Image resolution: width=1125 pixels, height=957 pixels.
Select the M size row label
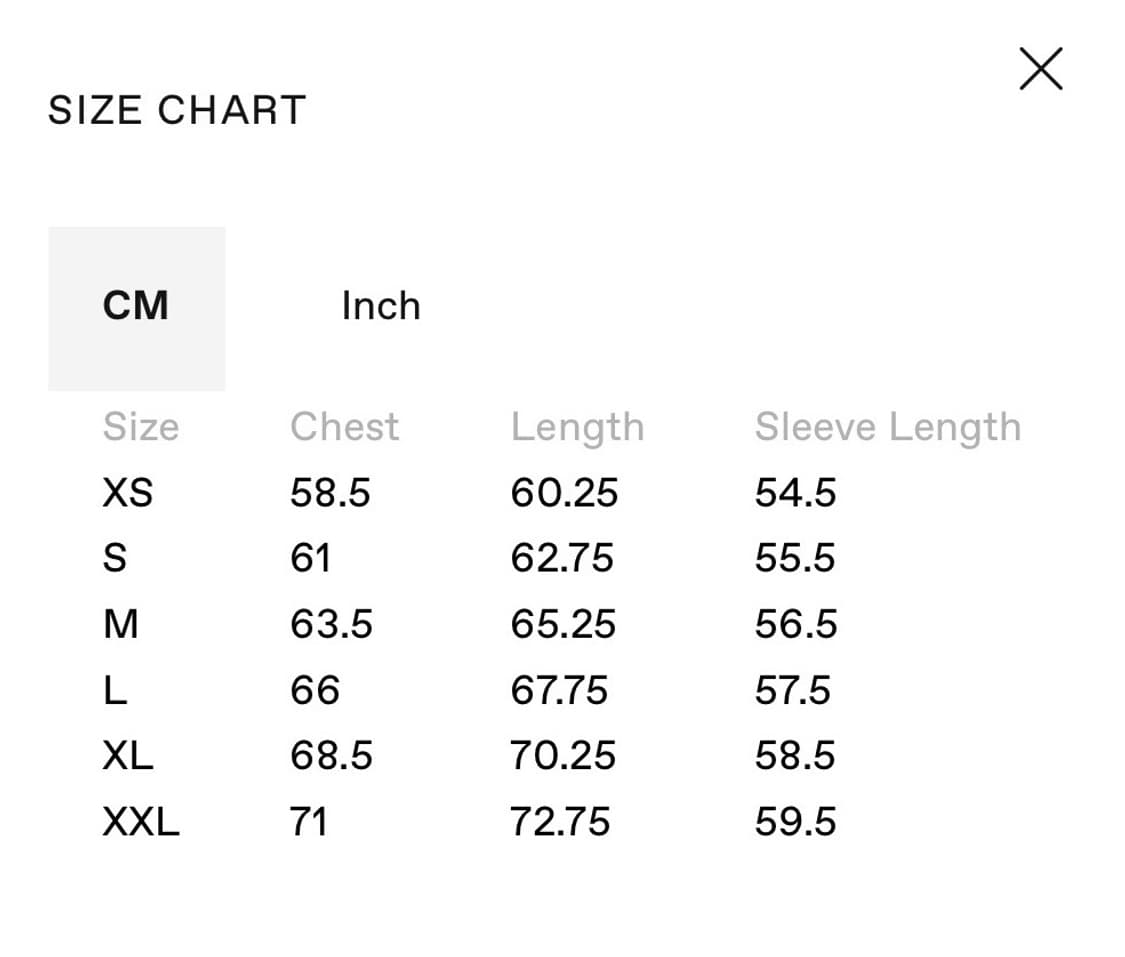[120, 624]
